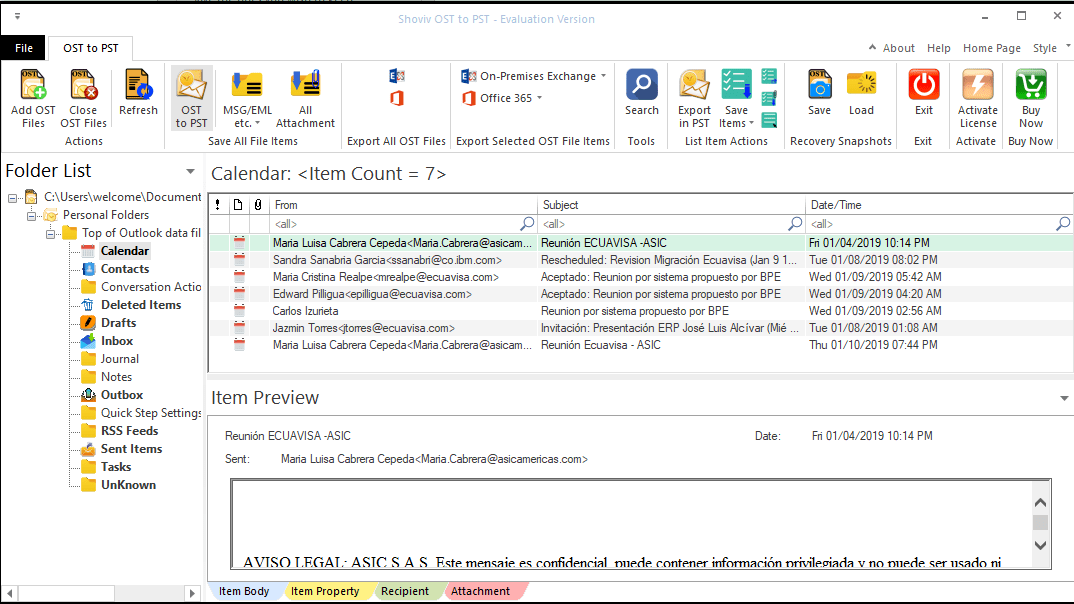This screenshot has width=1074, height=604.
Task: Click the Refresh icon in Actions group
Action: point(138,90)
